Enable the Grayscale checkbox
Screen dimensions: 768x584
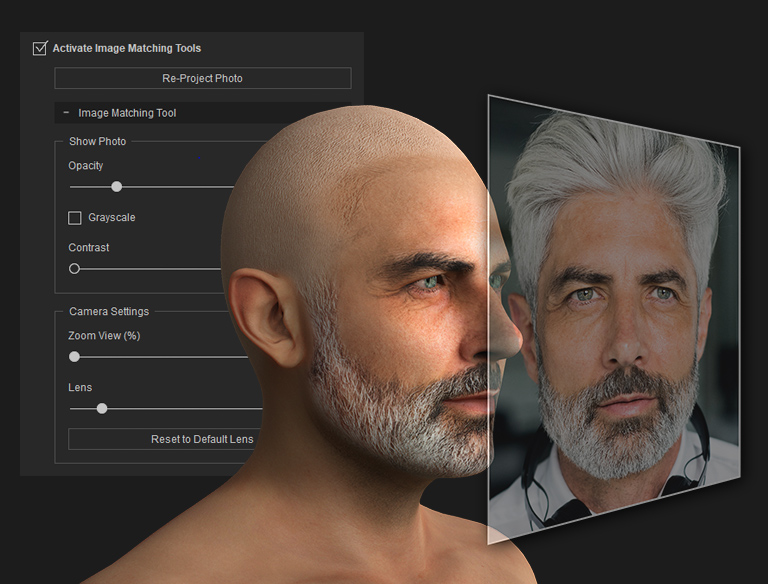pyautogui.click(x=74, y=218)
